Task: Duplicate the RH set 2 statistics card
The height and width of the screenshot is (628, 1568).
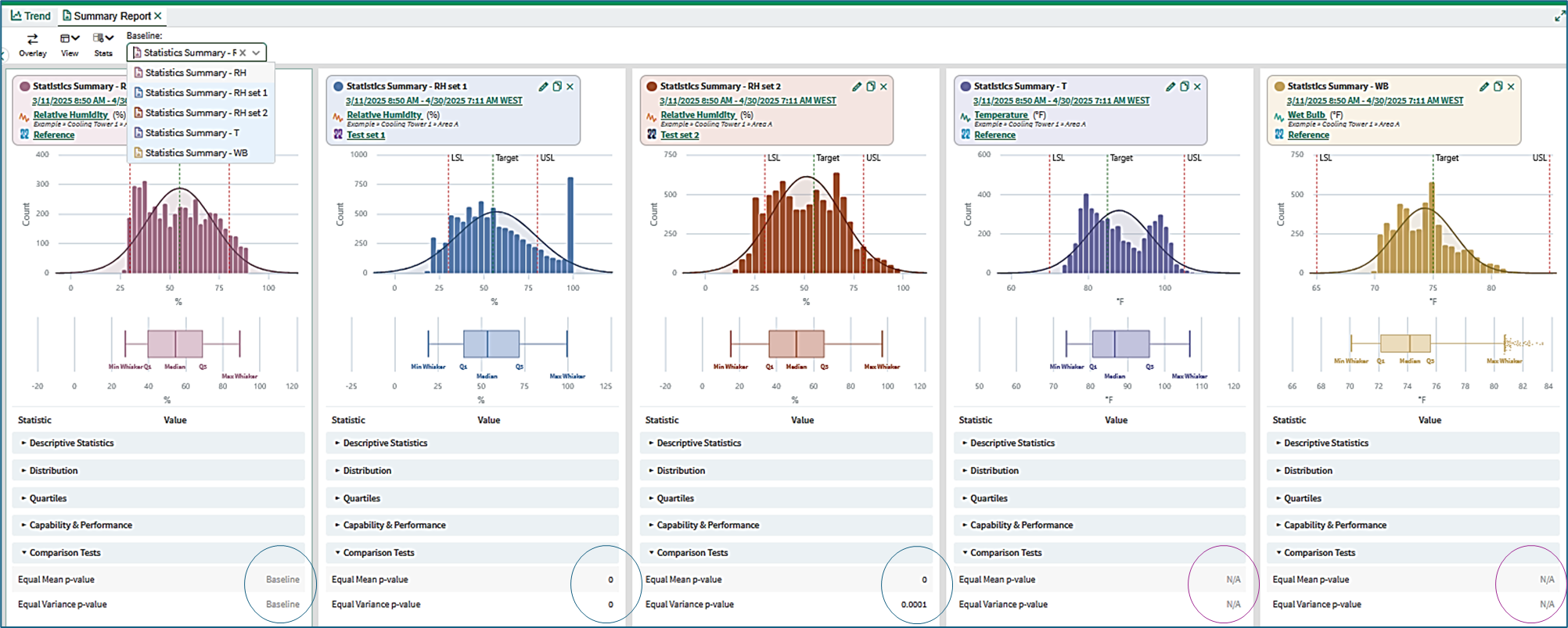Action: 870,87
